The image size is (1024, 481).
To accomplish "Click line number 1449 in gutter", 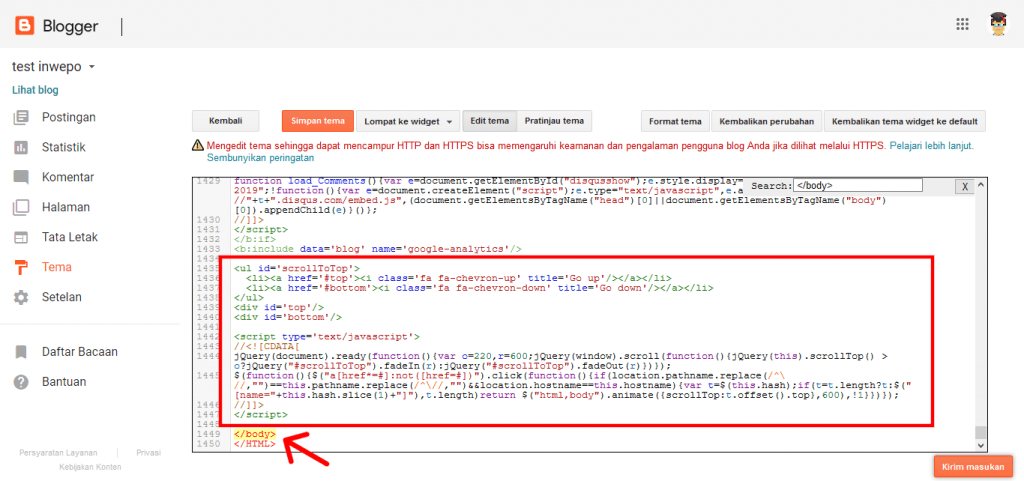I will pos(208,434).
